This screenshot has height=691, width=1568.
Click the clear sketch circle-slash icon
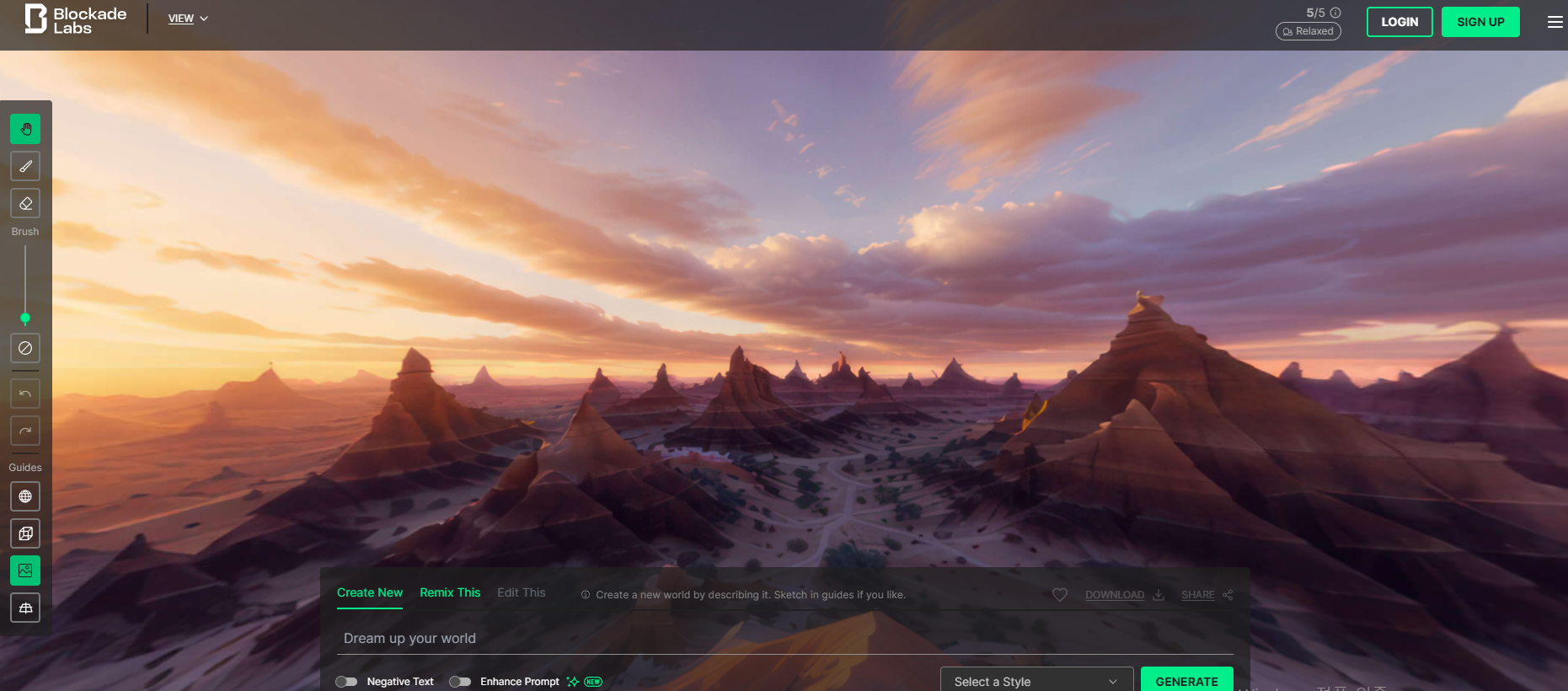[x=25, y=348]
